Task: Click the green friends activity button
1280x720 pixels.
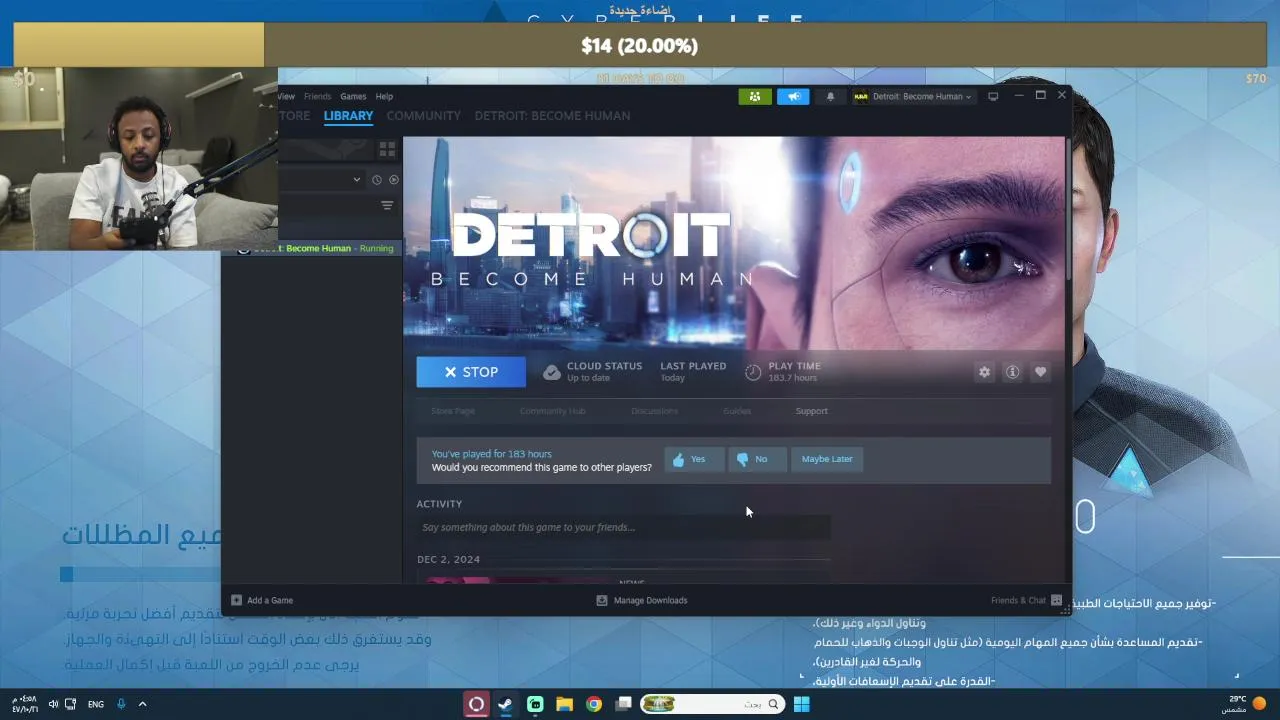Action: tap(755, 96)
